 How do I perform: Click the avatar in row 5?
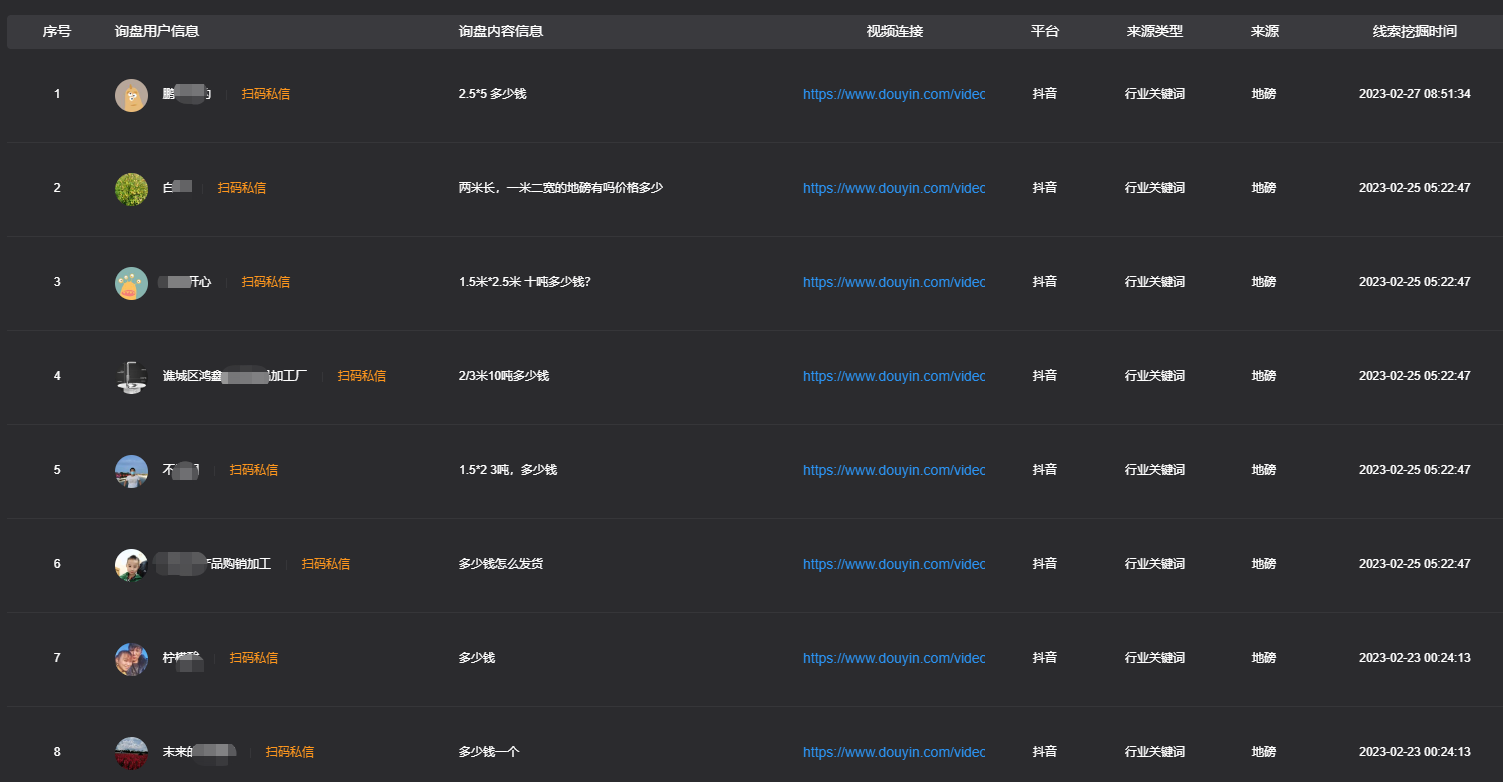point(131,471)
